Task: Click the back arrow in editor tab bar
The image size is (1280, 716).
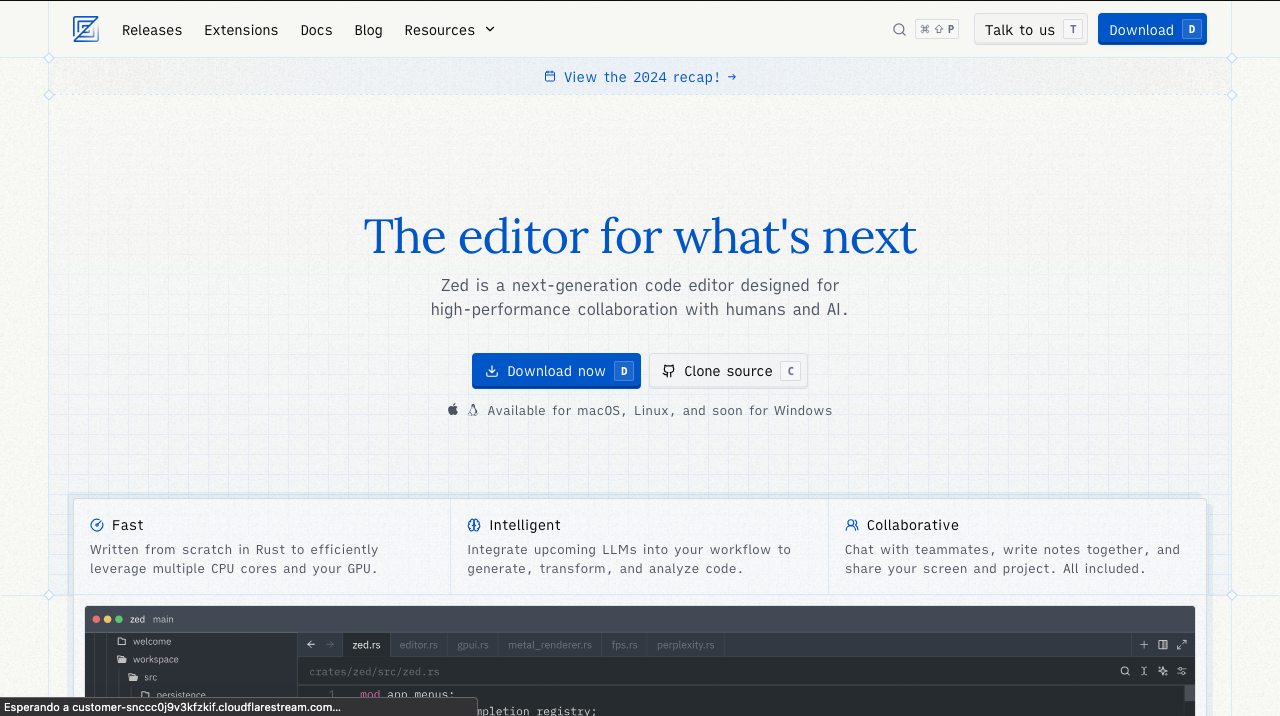Action: tap(311, 645)
